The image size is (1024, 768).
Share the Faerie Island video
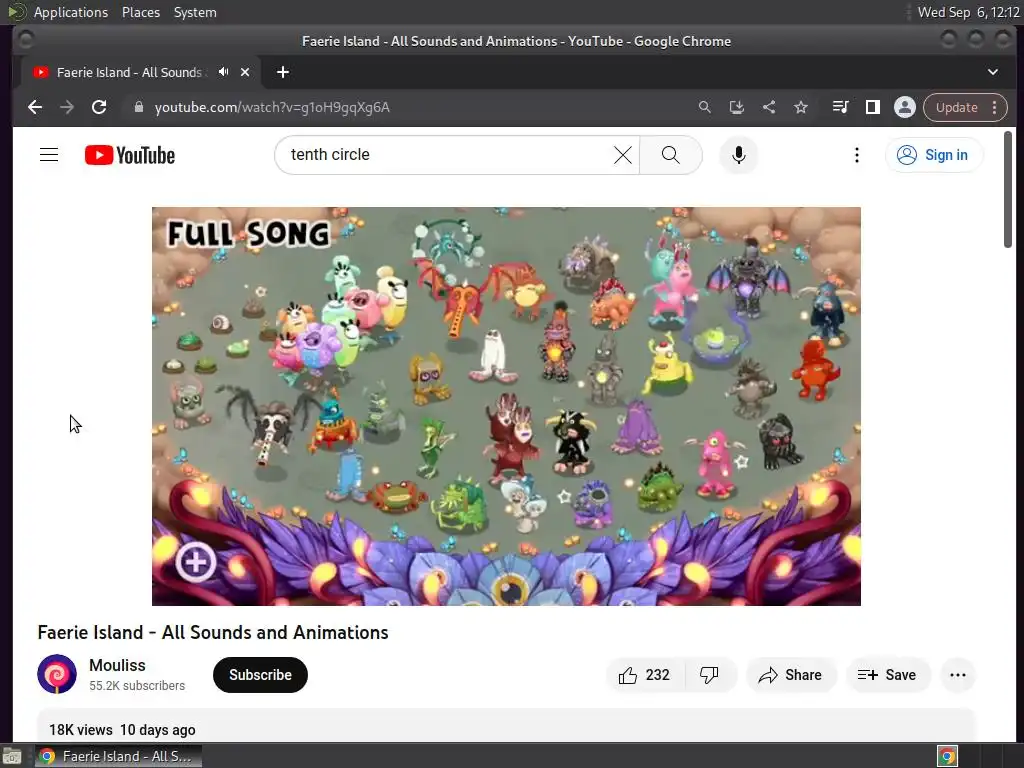(790, 675)
